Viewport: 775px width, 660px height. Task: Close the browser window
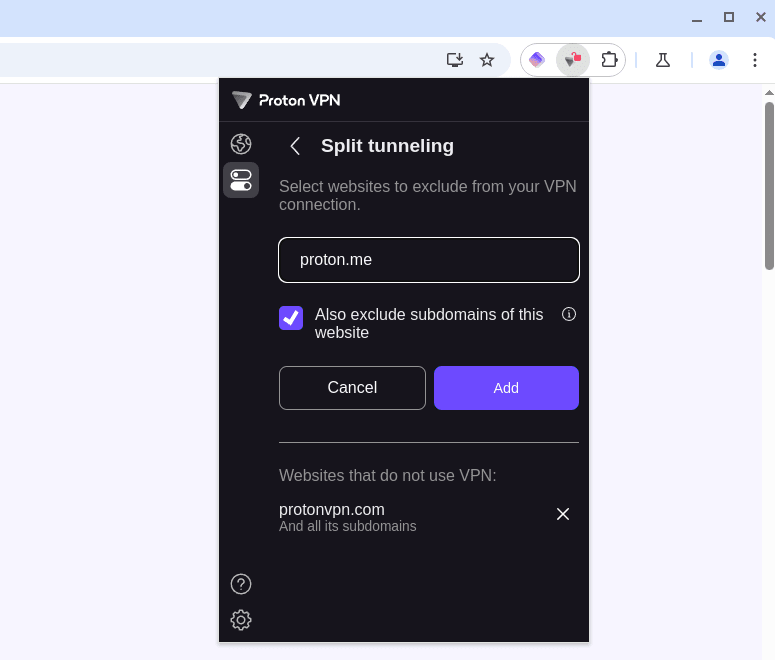(761, 17)
